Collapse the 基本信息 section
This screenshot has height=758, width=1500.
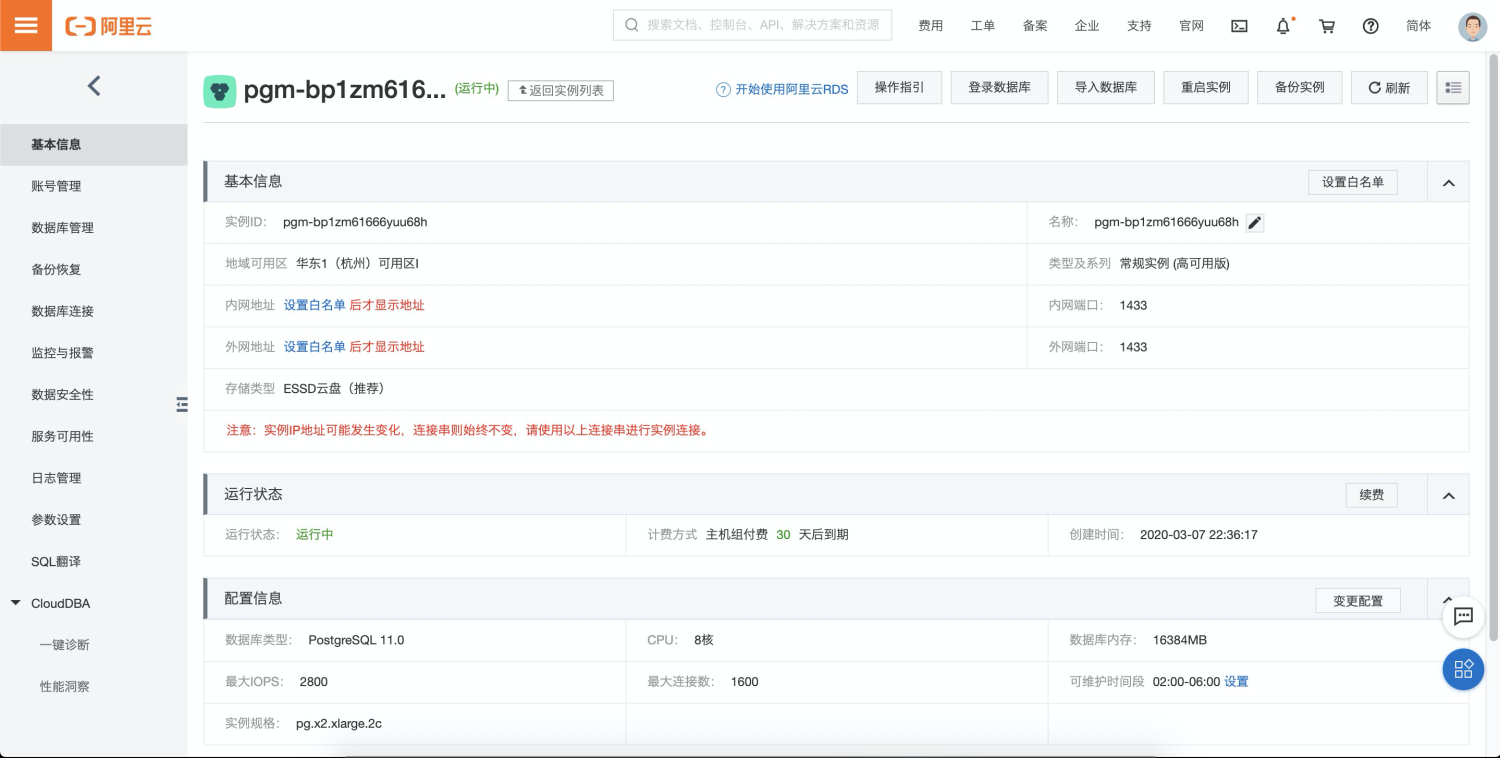click(1448, 183)
